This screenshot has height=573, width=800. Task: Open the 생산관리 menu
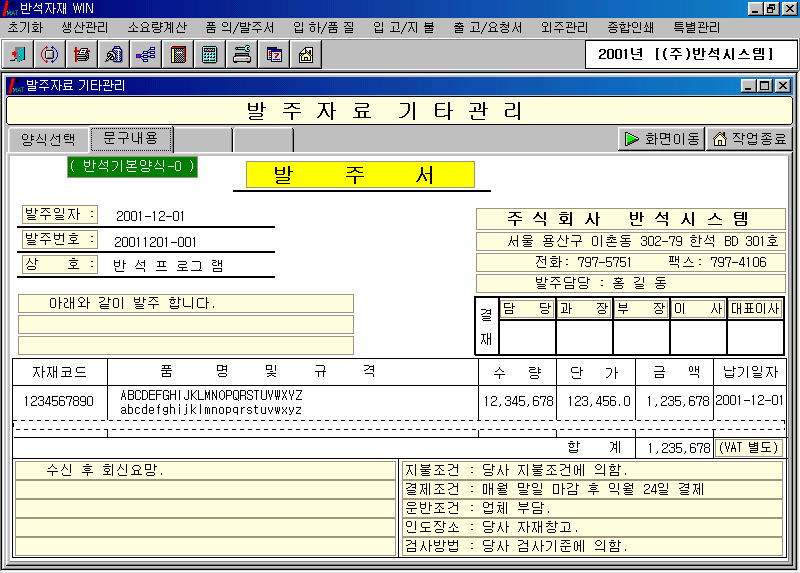tap(84, 27)
